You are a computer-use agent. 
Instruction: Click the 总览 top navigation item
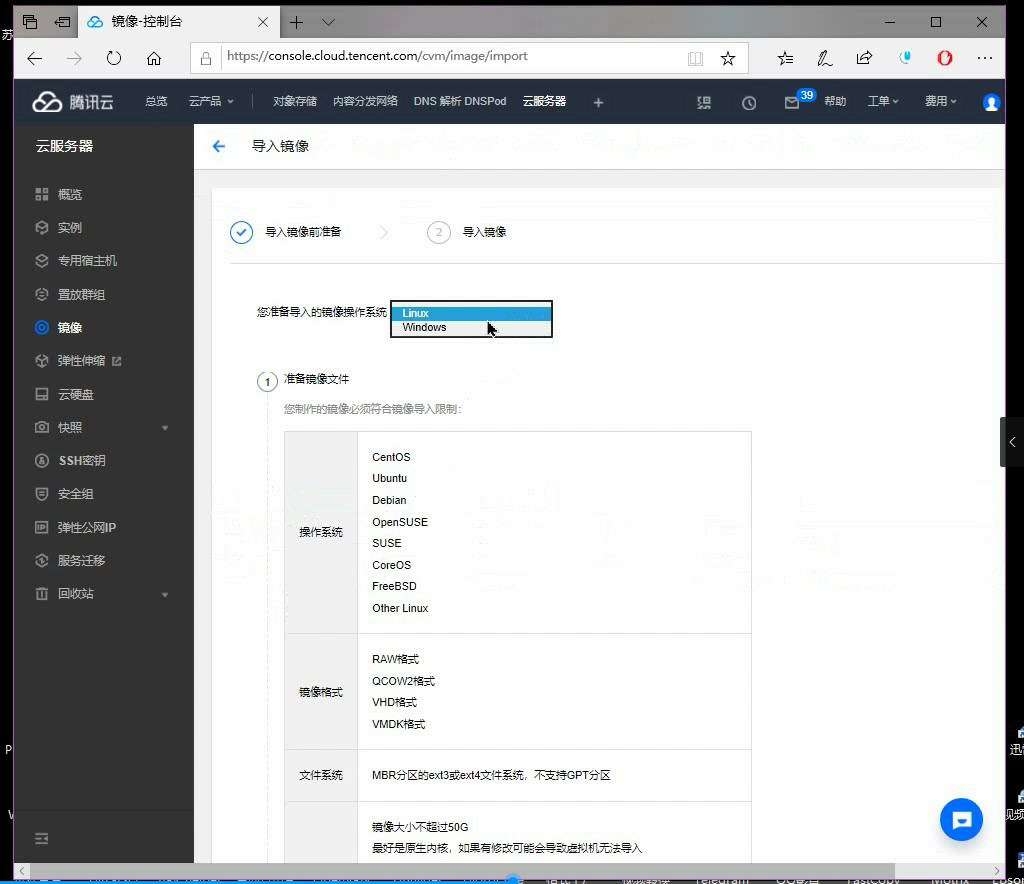[156, 101]
